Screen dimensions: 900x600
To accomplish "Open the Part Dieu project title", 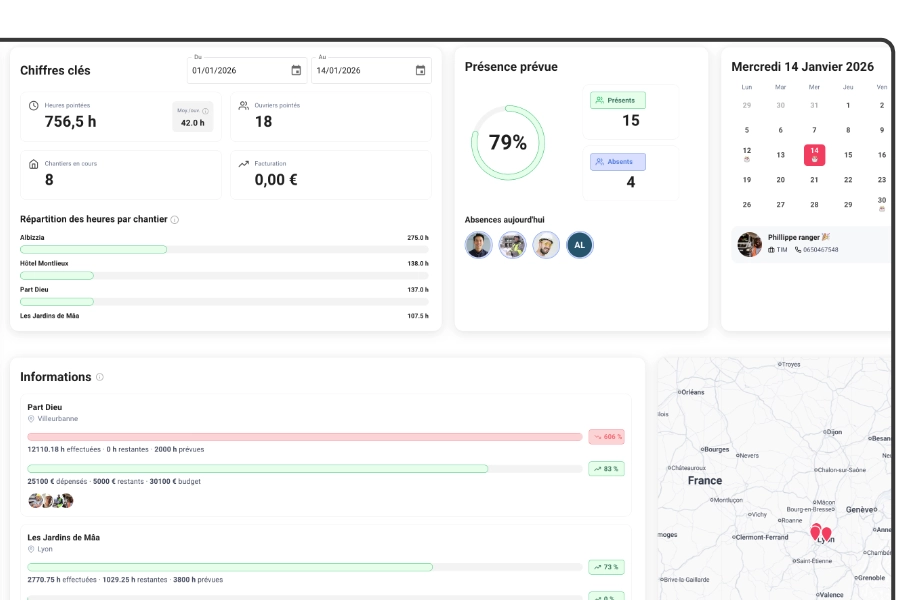I will coord(45,407).
